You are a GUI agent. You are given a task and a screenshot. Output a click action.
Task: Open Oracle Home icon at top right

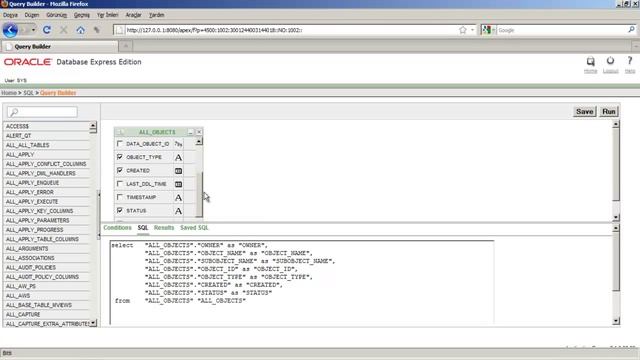coord(590,62)
